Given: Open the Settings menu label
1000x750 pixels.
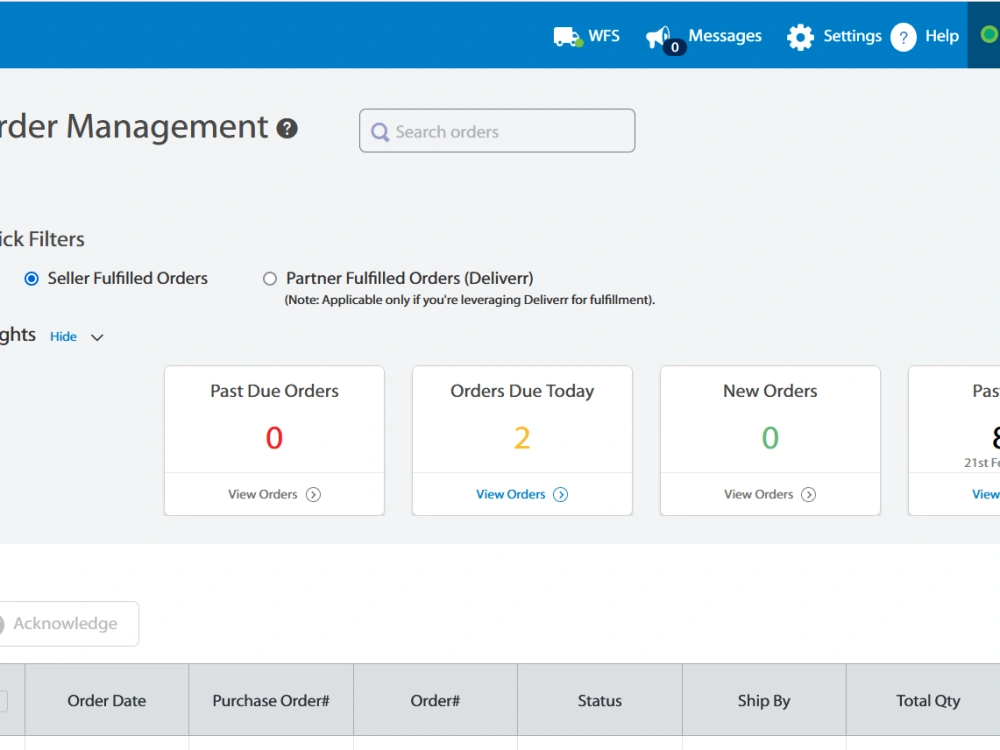Looking at the screenshot, I should tap(852, 36).
